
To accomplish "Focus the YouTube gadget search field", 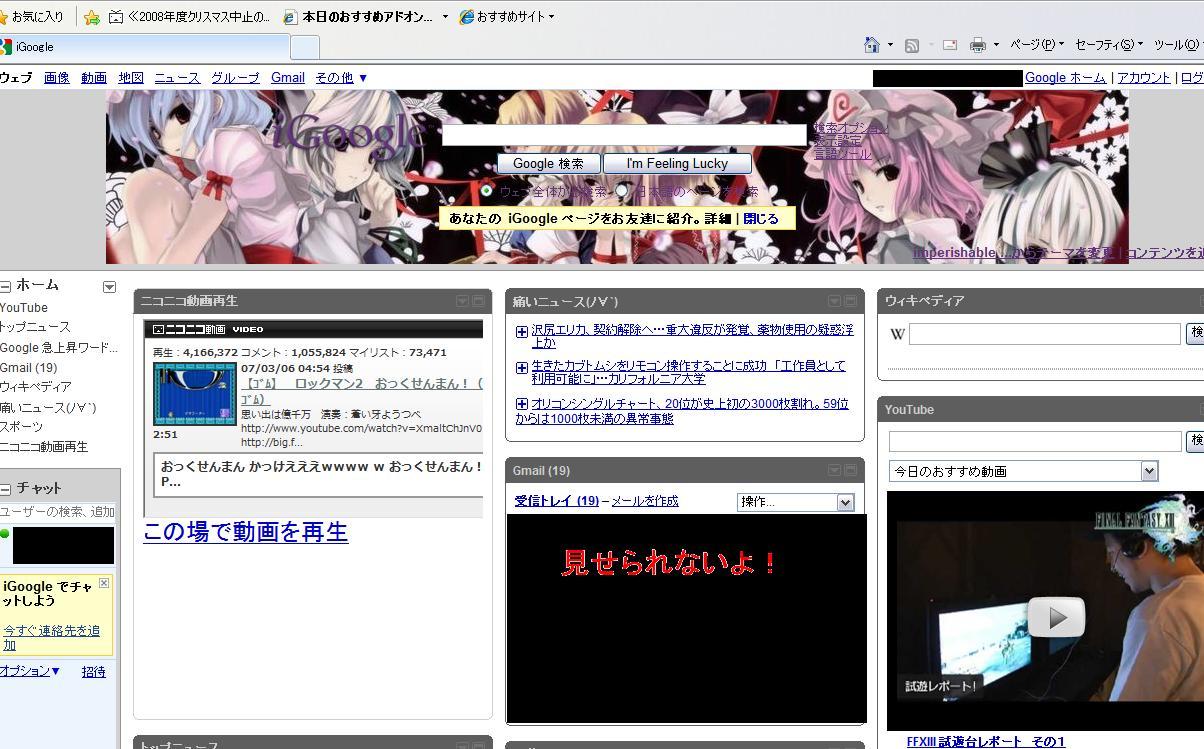I will point(1035,441).
